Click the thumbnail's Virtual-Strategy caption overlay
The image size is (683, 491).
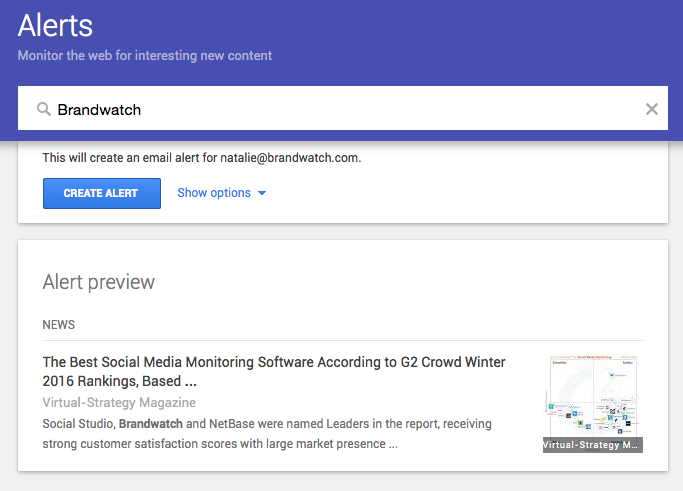[x=593, y=444]
